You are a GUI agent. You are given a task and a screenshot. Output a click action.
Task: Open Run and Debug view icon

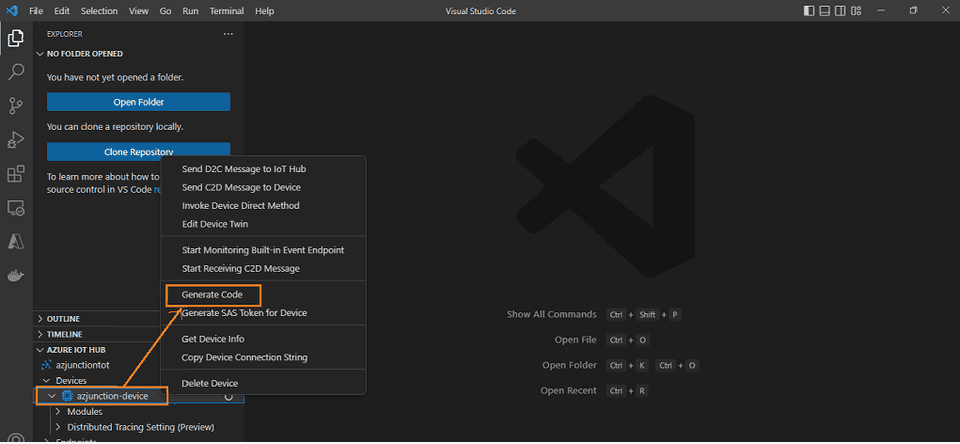(16, 140)
